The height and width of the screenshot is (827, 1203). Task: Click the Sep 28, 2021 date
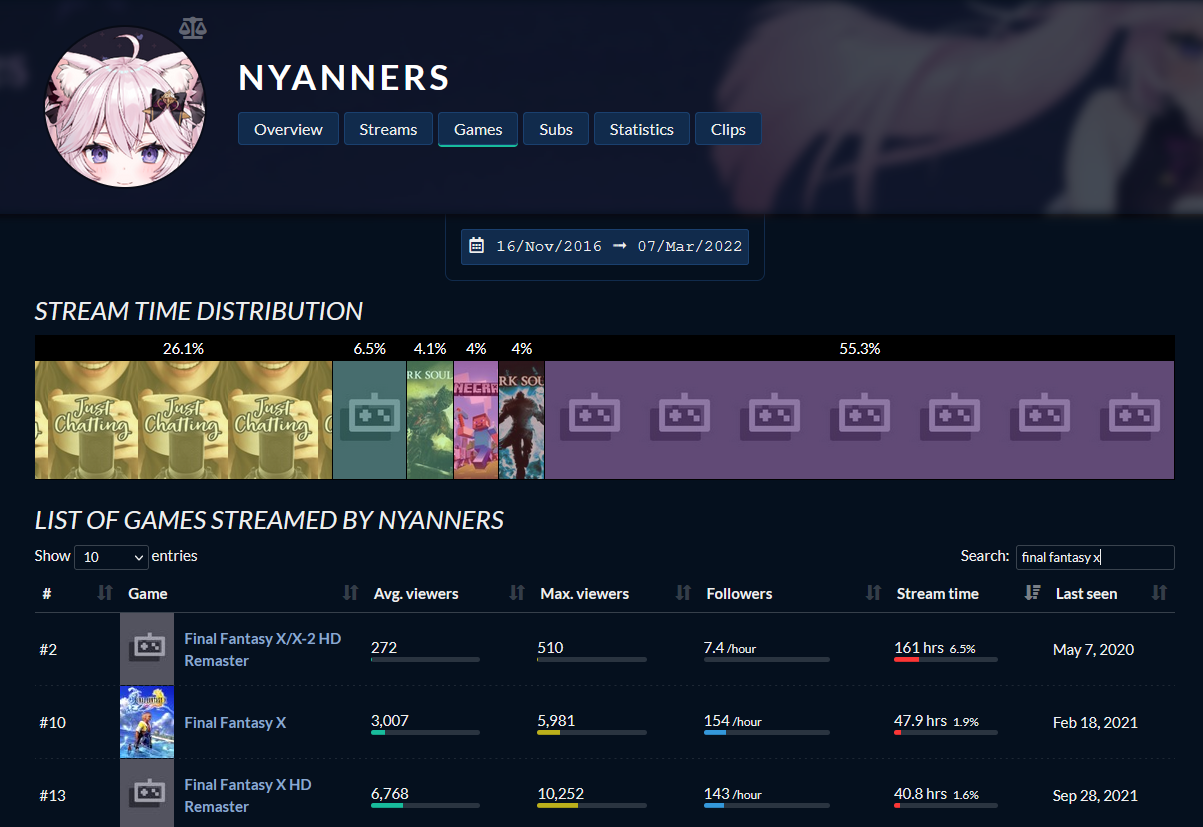(x=1096, y=796)
